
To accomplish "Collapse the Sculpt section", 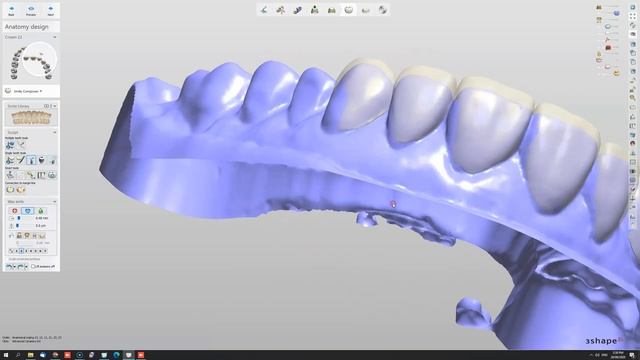I will [x=55, y=132].
